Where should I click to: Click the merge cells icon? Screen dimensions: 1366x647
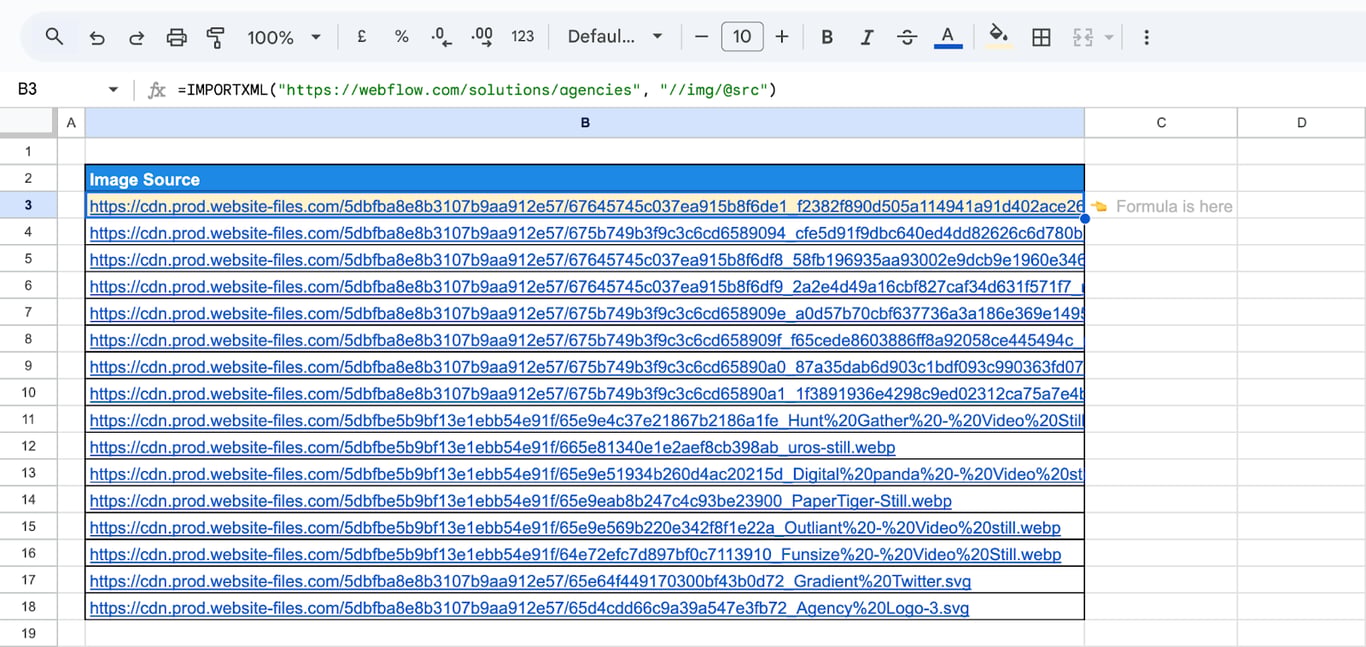point(1083,37)
